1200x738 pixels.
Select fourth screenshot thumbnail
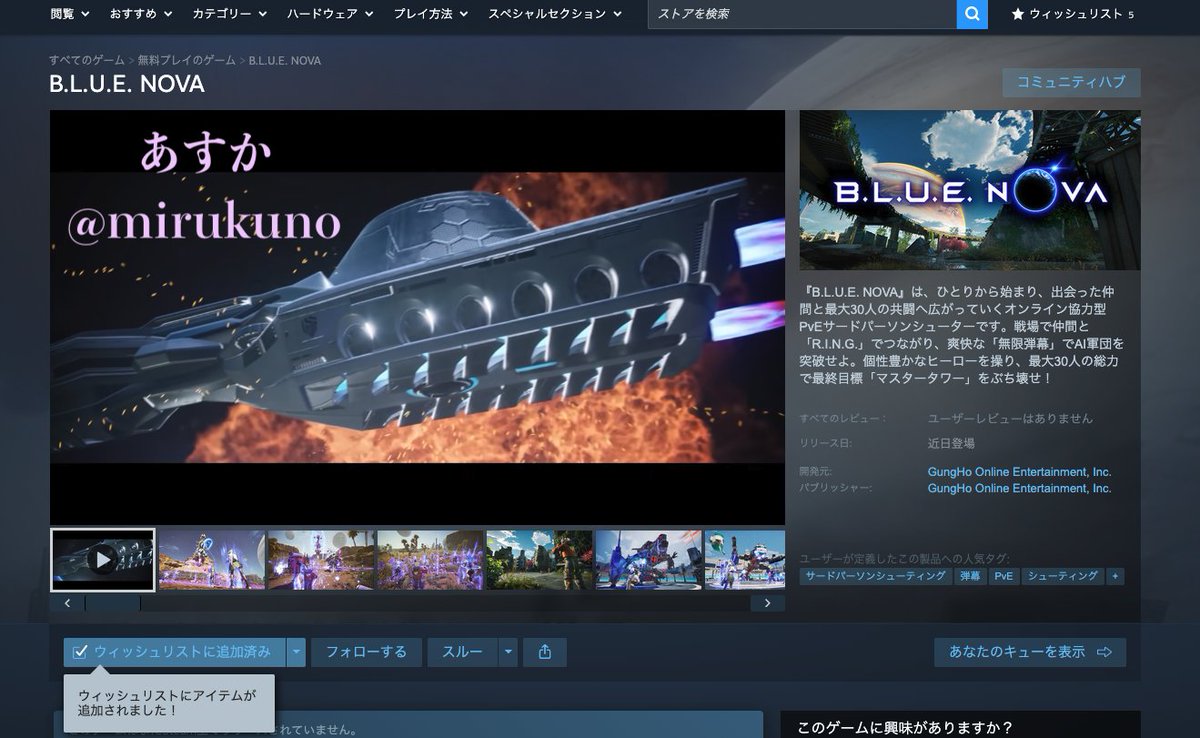pyautogui.click(x=430, y=560)
